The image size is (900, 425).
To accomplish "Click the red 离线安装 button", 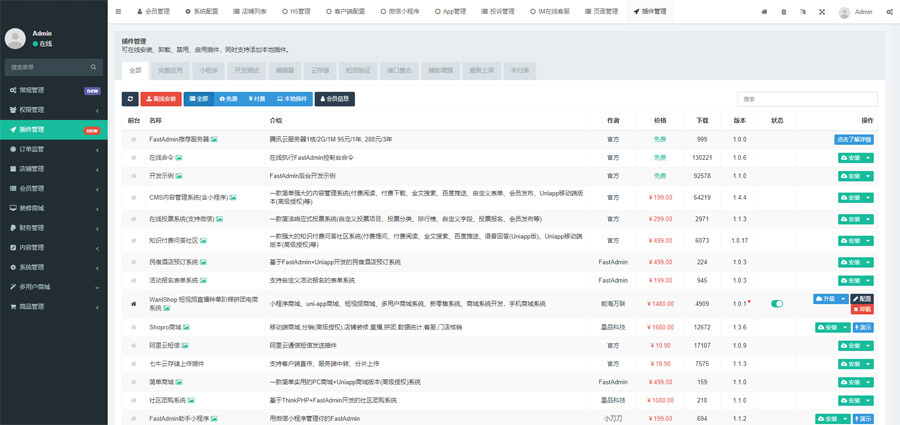I will click(161, 99).
